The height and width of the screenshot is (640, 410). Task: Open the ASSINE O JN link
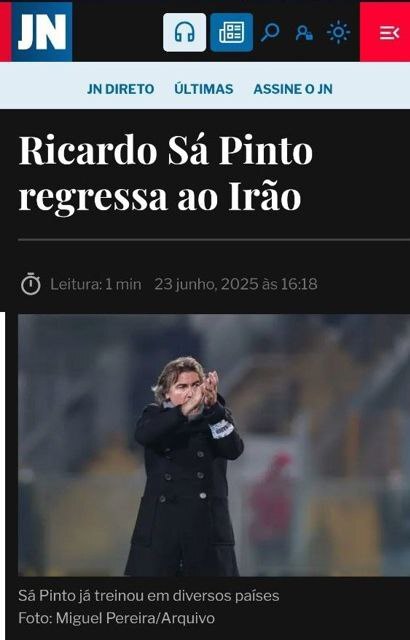coord(293,89)
